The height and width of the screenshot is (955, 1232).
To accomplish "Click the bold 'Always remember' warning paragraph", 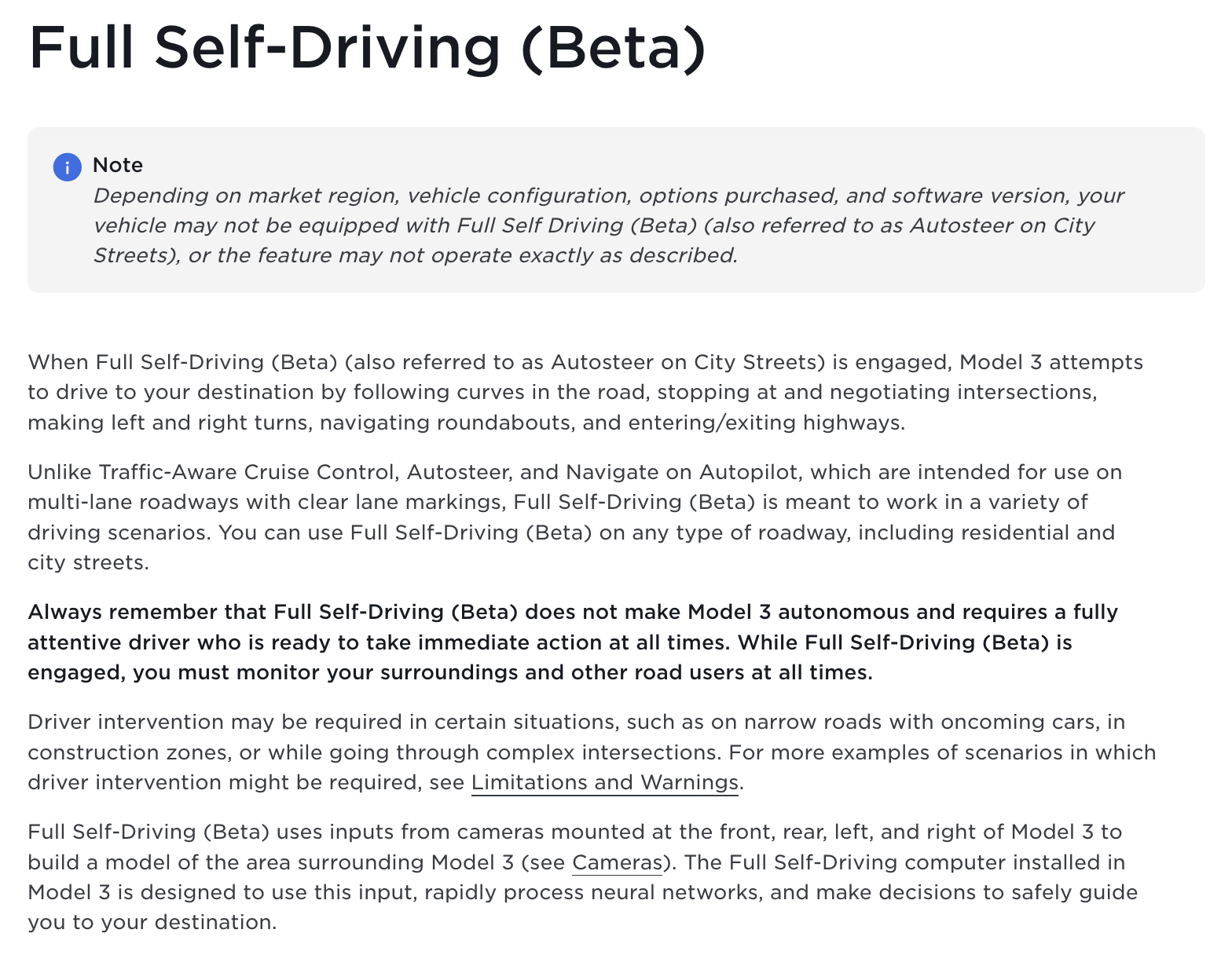I will point(573,642).
